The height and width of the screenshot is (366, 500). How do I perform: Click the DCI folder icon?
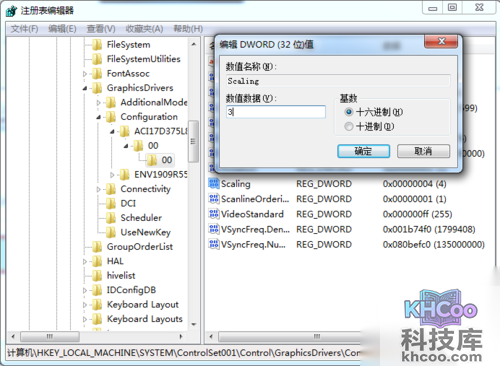111,203
